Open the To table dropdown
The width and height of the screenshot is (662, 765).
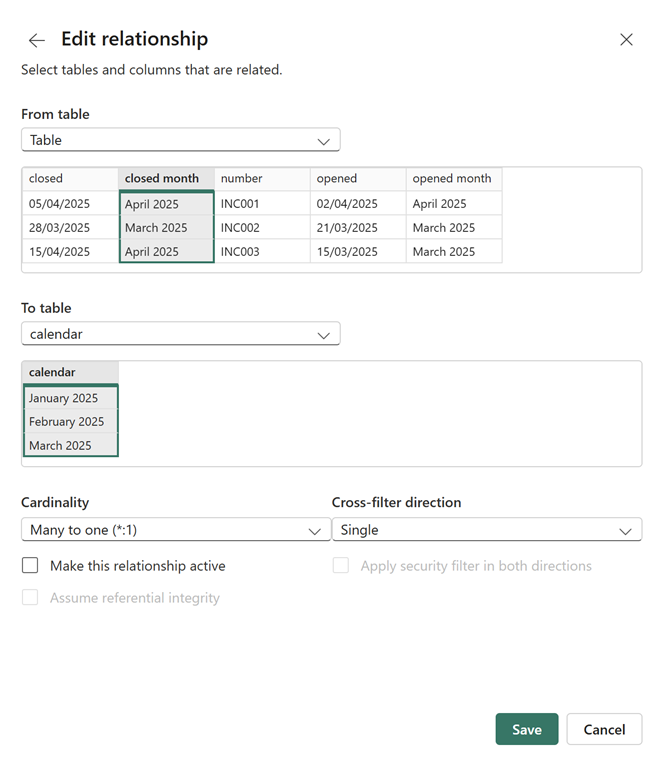(180, 334)
